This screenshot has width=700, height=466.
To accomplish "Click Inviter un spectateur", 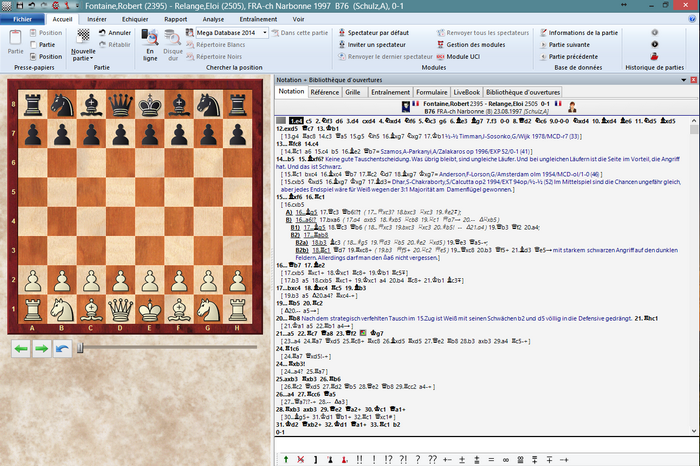I will 372,45.
